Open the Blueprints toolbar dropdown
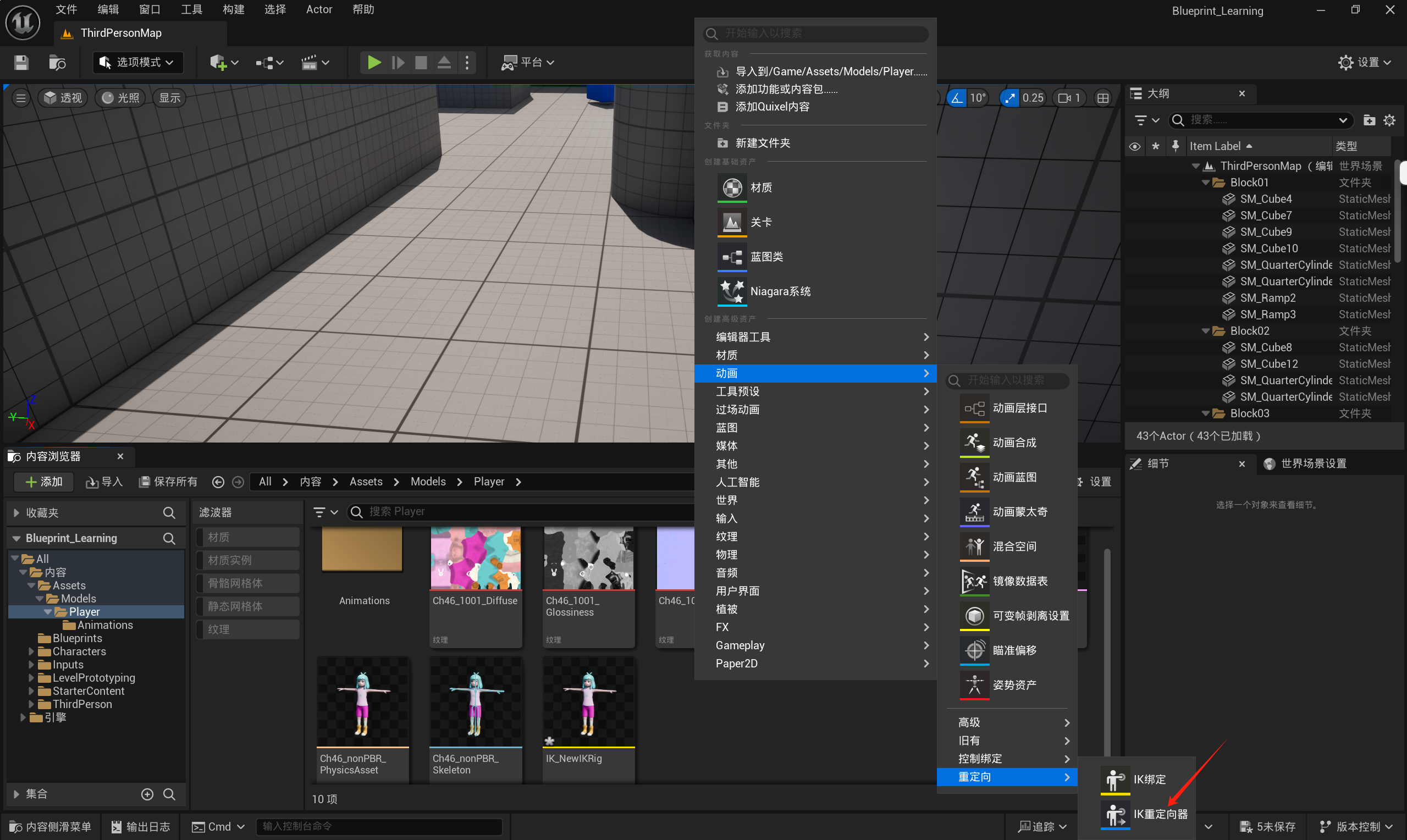The width and height of the screenshot is (1407, 840). click(x=269, y=62)
